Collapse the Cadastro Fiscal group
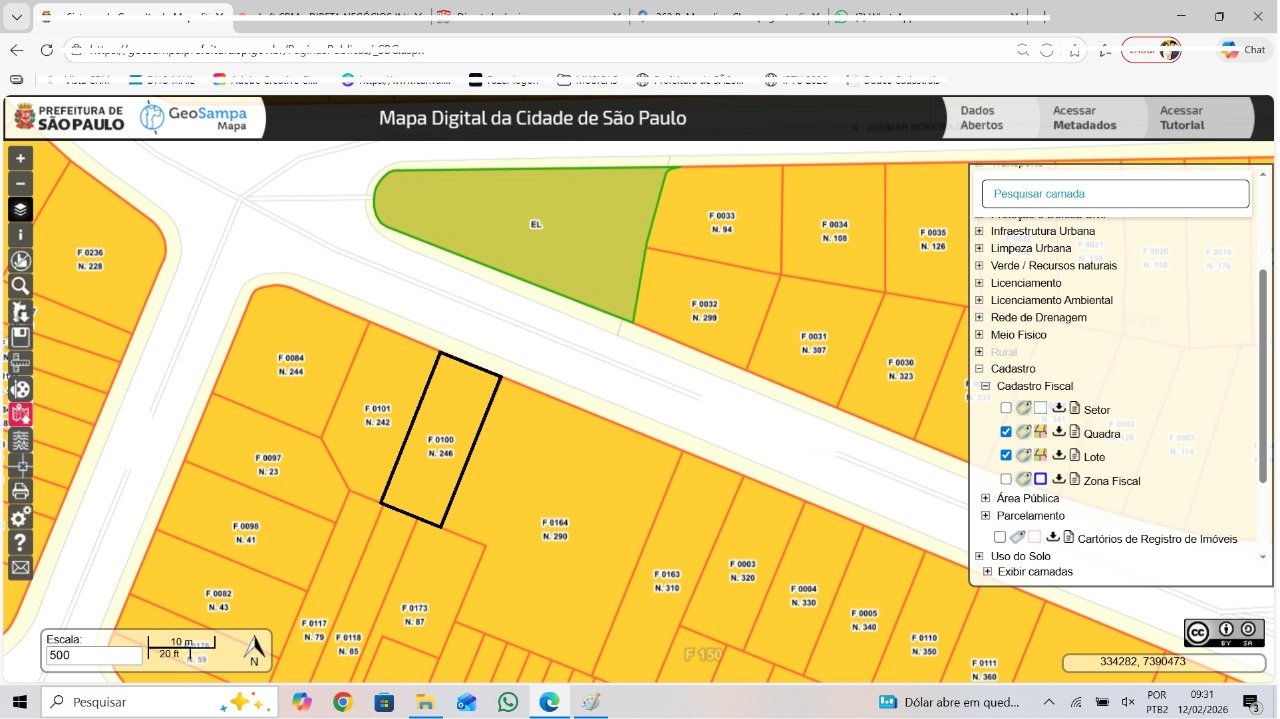Viewport: 1280px width, 719px height. coord(985,386)
